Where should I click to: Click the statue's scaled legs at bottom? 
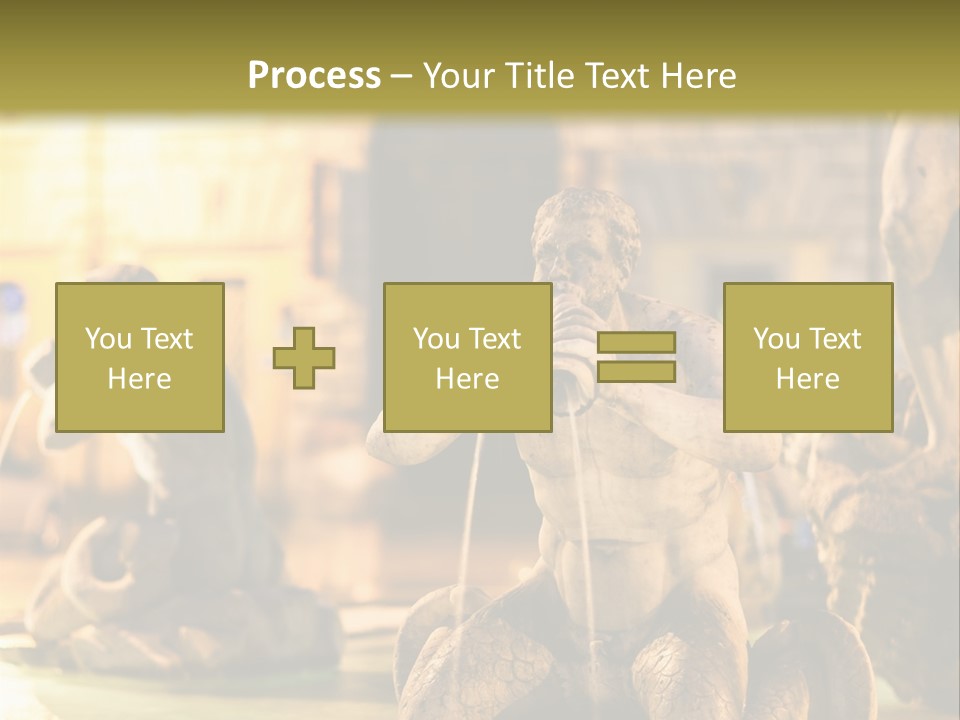pos(618,661)
